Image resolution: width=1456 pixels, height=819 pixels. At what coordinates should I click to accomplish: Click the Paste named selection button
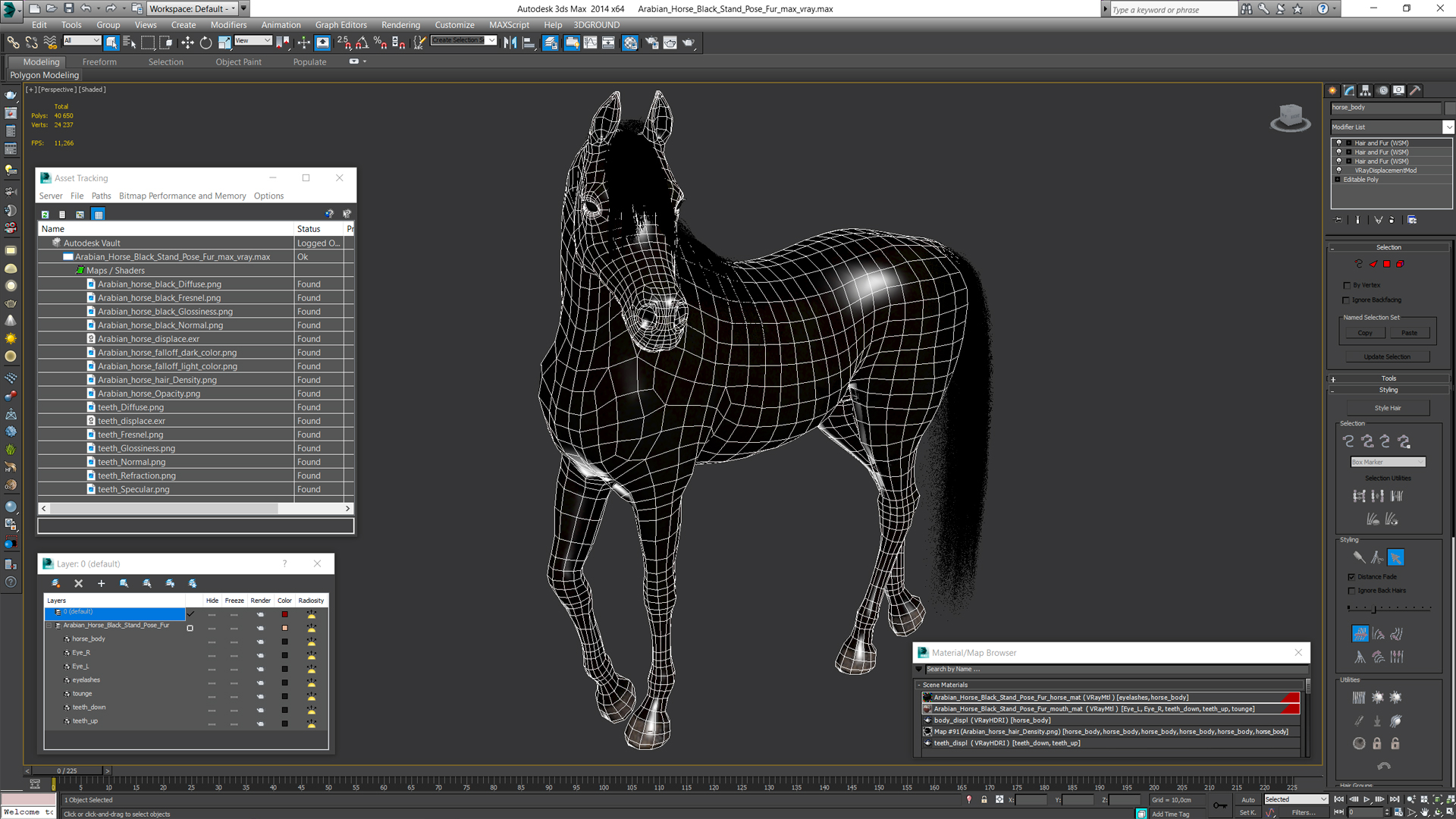tap(1409, 333)
